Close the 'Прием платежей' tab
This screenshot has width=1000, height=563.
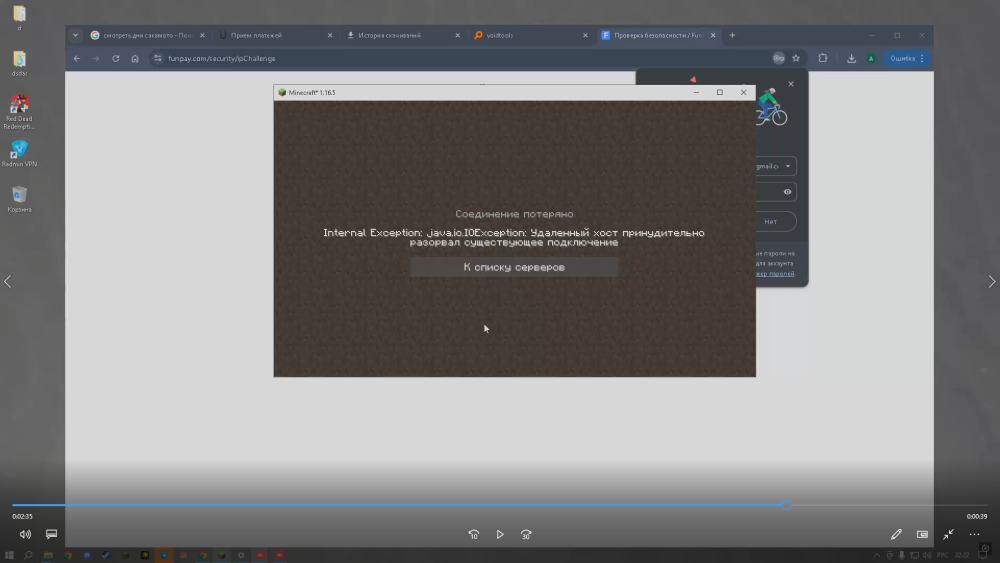coord(330,35)
